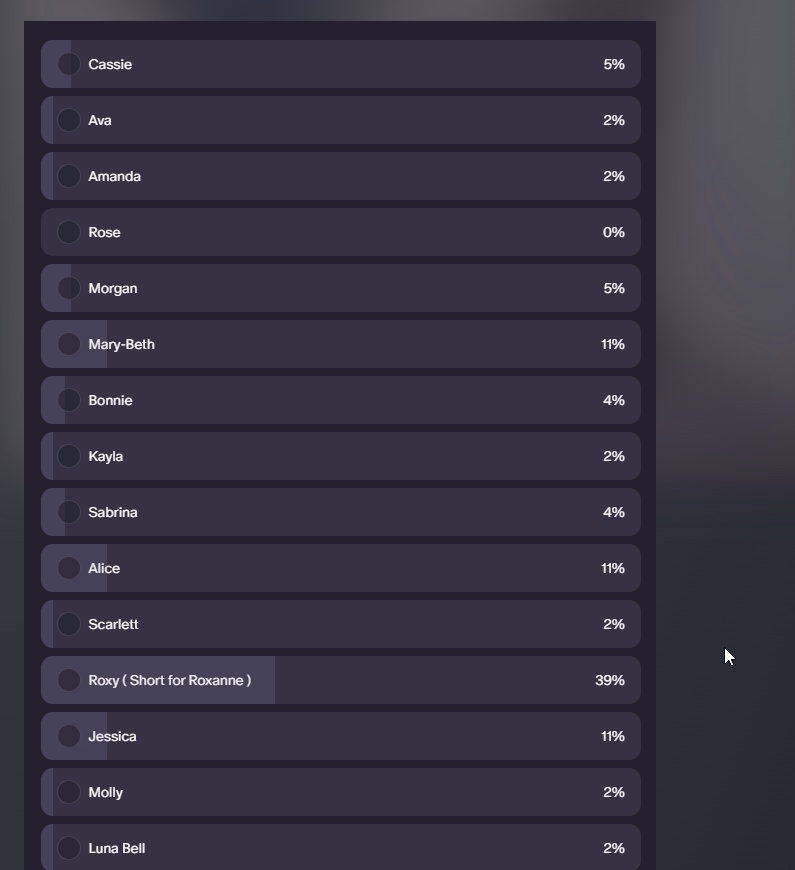Select the radio button next to Cassie
The image size is (795, 870).
tap(69, 64)
